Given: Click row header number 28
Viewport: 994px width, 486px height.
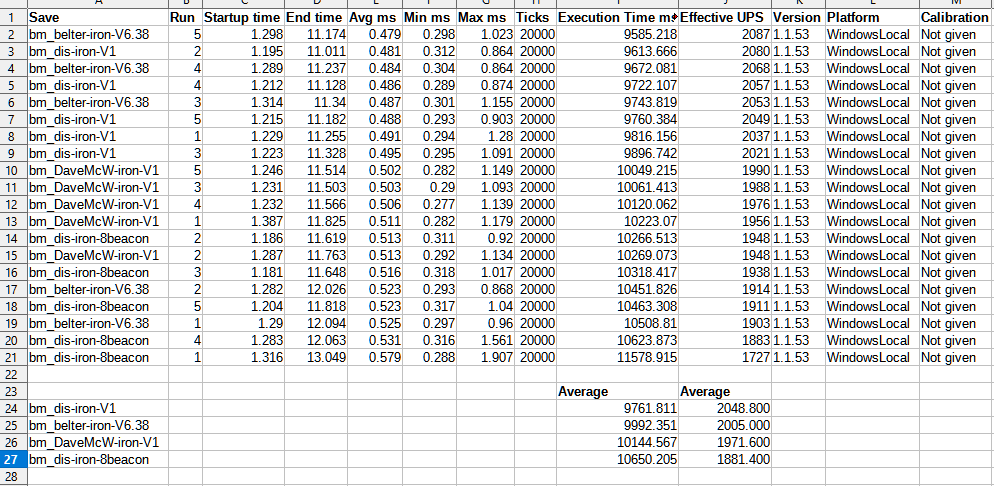Looking at the screenshot, I should pyautogui.click(x=13, y=476).
